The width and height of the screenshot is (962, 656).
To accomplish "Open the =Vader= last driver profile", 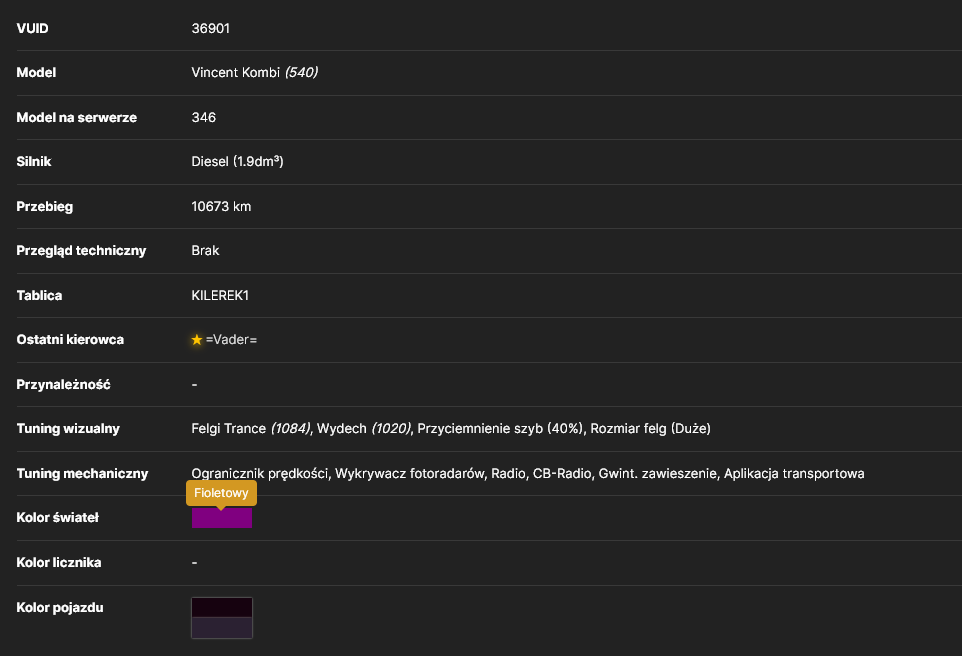I will (x=231, y=340).
